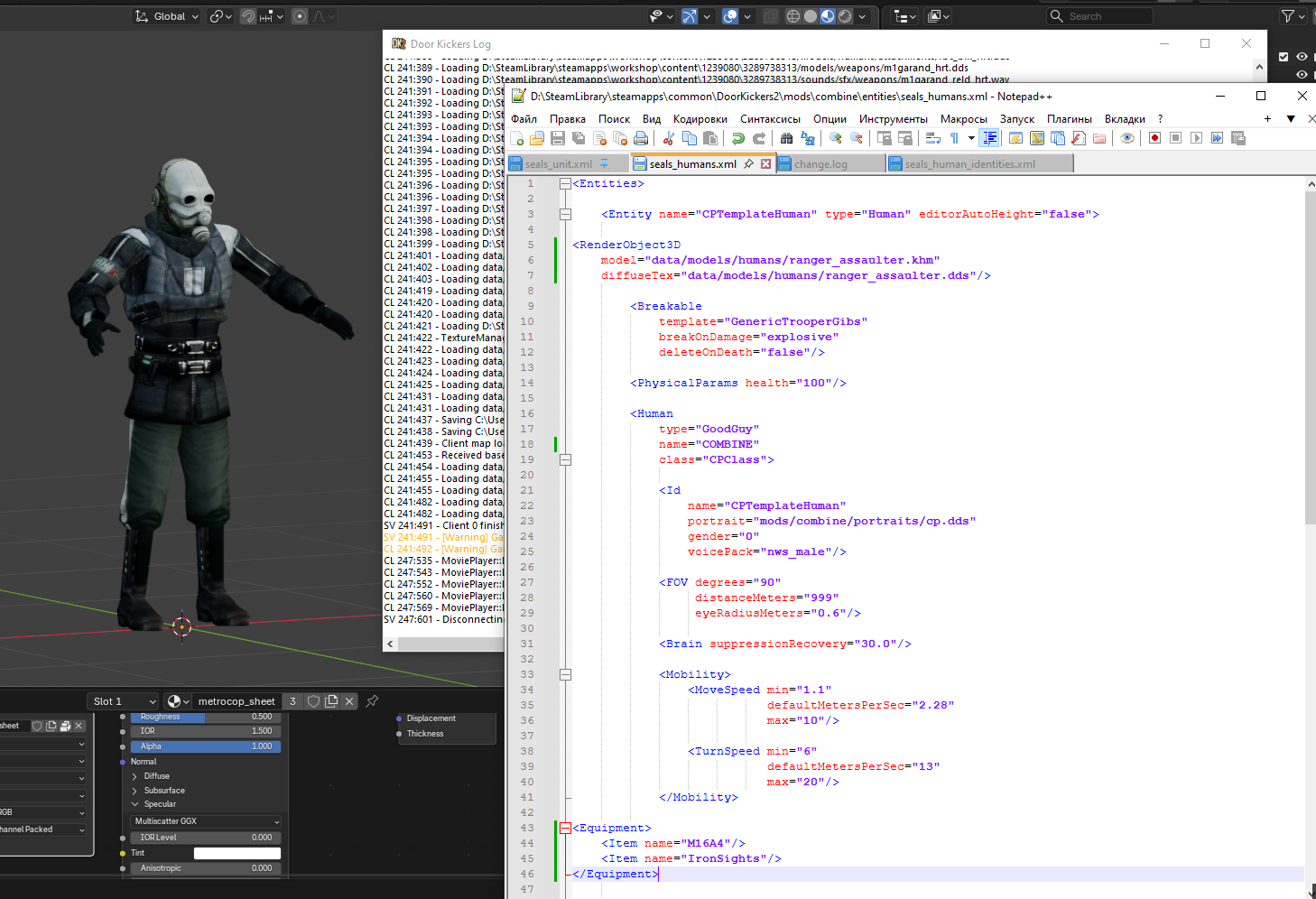Viewport: 1316px width, 899px height.
Task: Toggle the monitoring eye icon in Notepad++
Action: click(1127, 138)
